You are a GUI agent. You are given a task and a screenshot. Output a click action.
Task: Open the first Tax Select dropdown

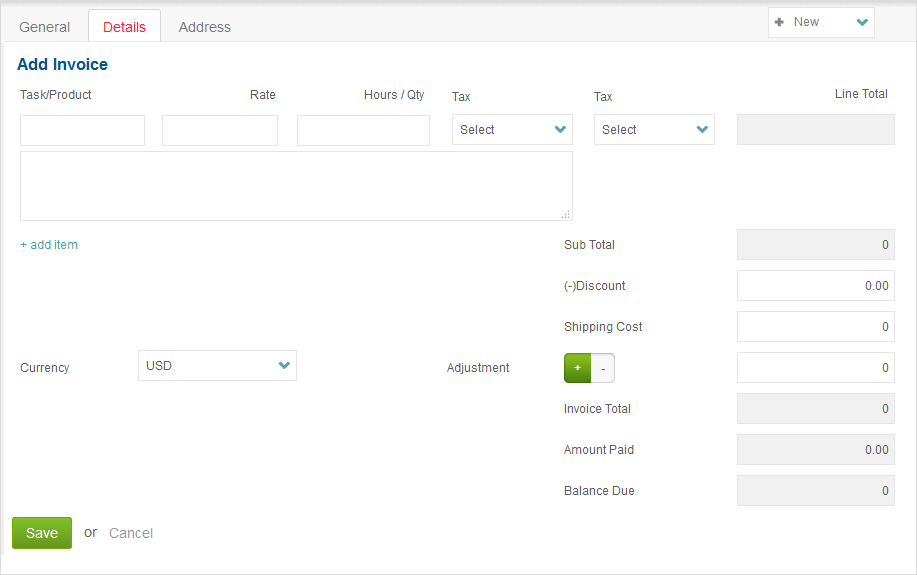pos(512,130)
